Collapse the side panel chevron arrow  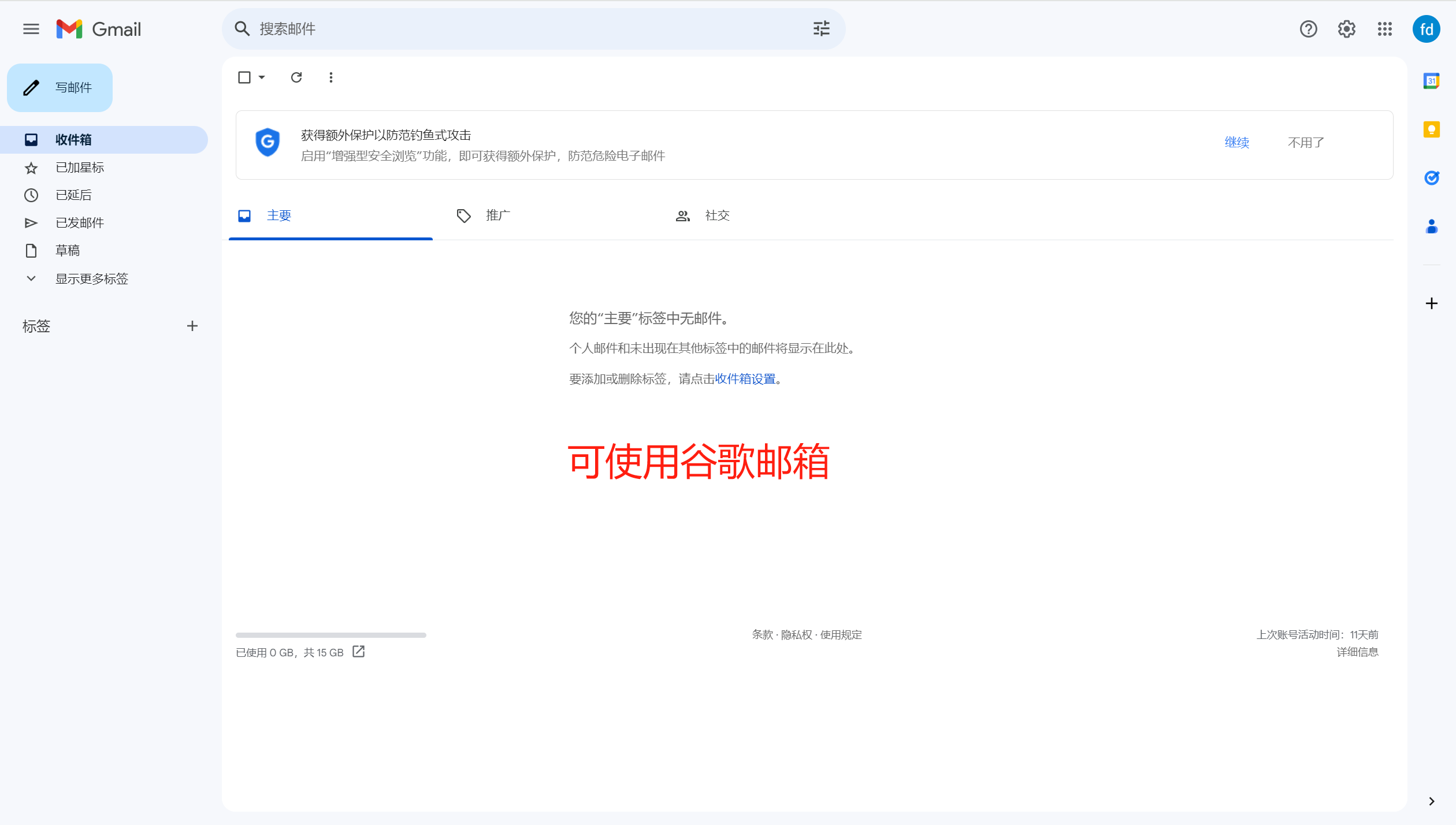click(x=1431, y=801)
